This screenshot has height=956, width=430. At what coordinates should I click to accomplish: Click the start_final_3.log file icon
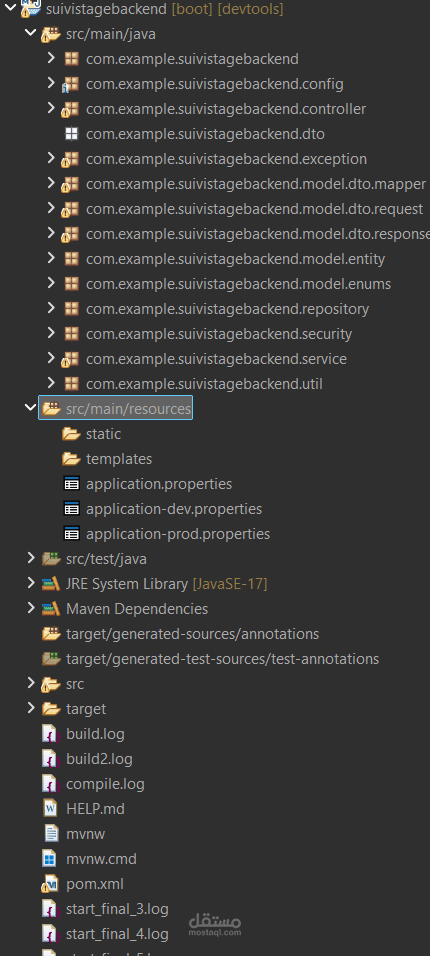coord(50,909)
